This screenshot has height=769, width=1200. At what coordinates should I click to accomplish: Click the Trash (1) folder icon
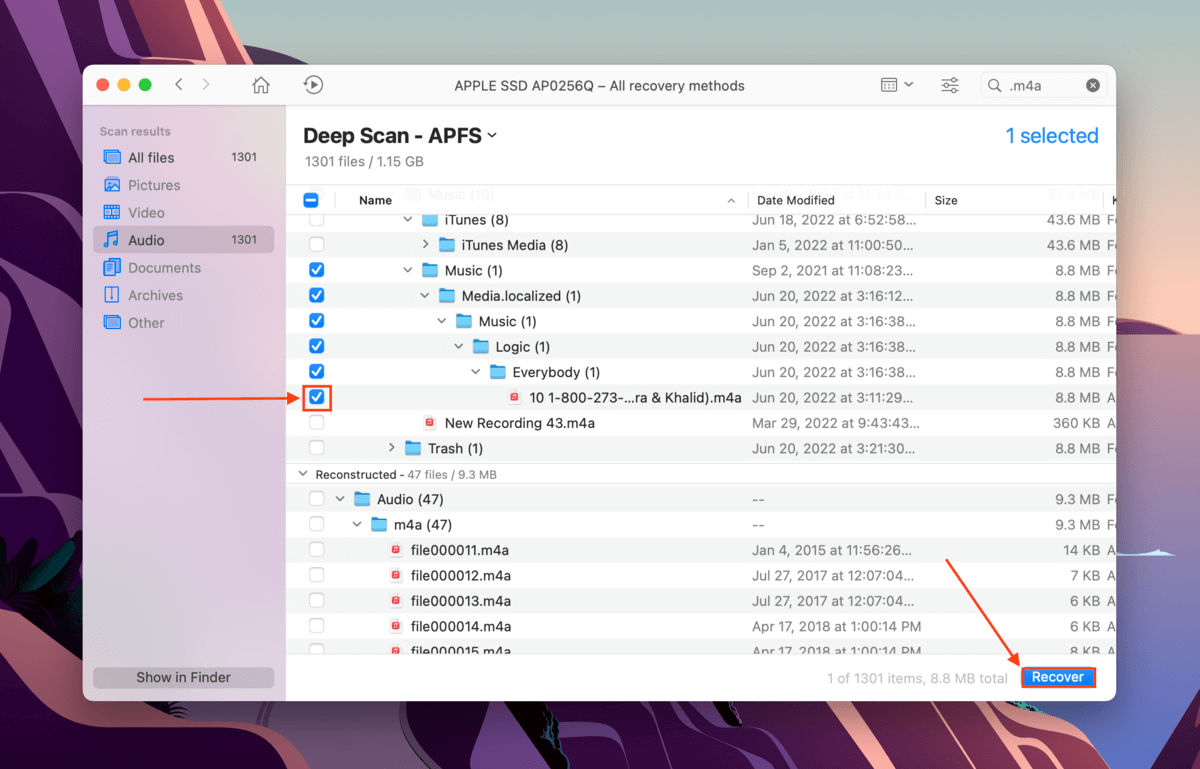click(413, 448)
